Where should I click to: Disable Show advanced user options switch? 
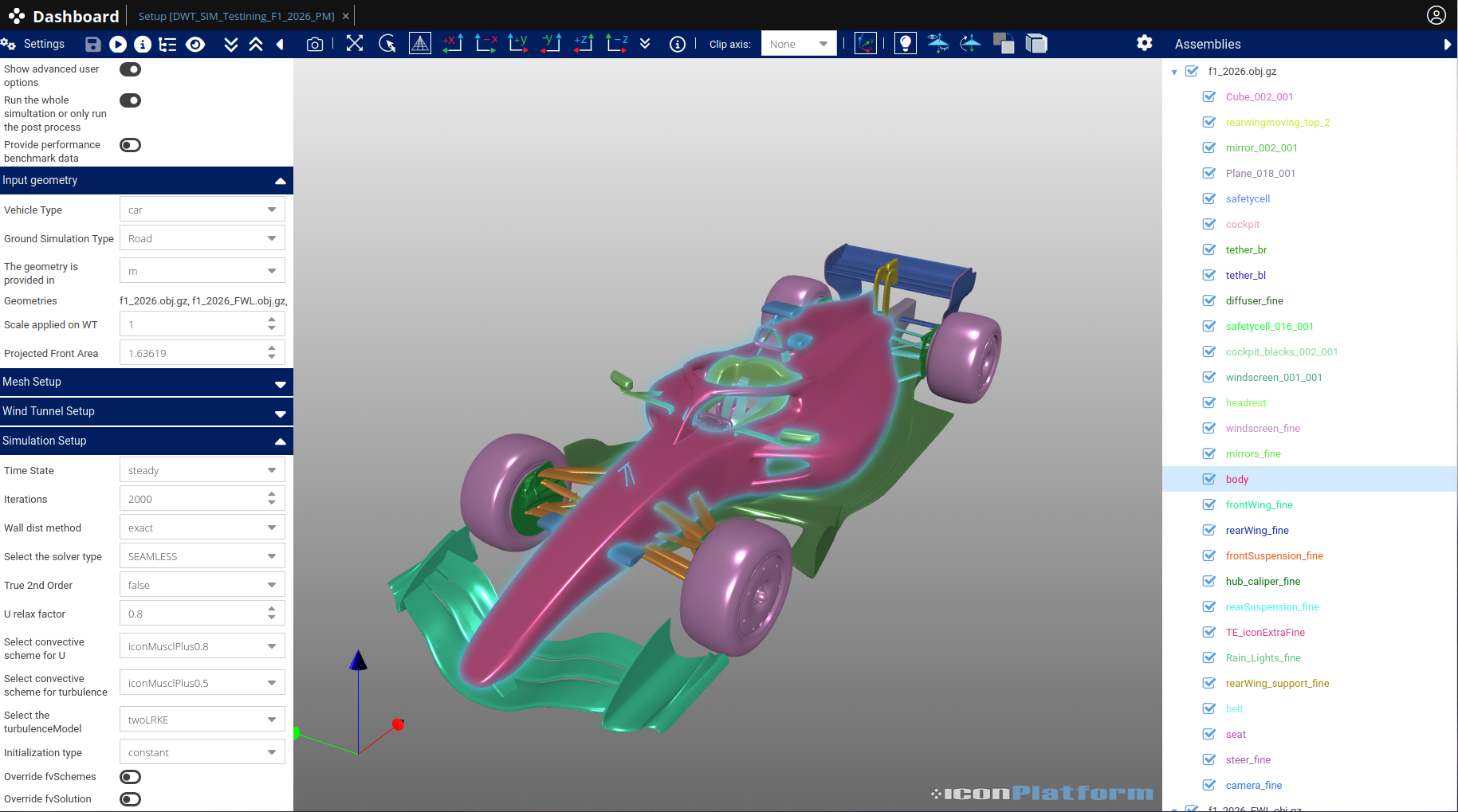(x=130, y=69)
